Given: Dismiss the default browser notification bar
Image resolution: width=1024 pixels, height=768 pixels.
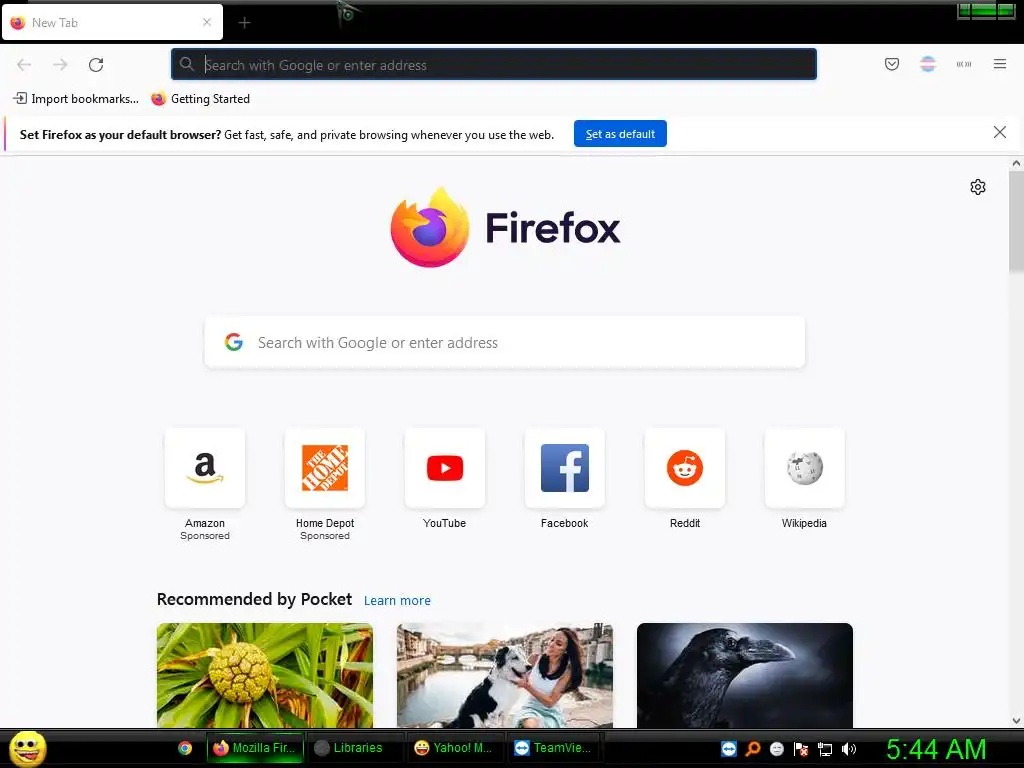Looking at the screenshot, I should (999, 133).
